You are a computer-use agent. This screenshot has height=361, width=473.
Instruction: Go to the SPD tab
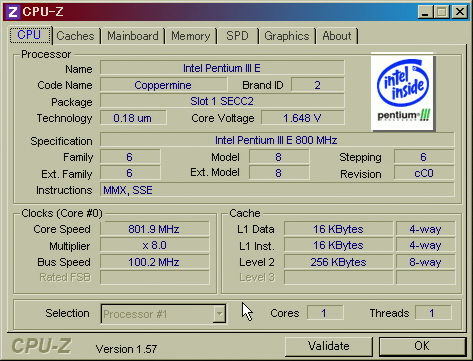pos(237,36)
